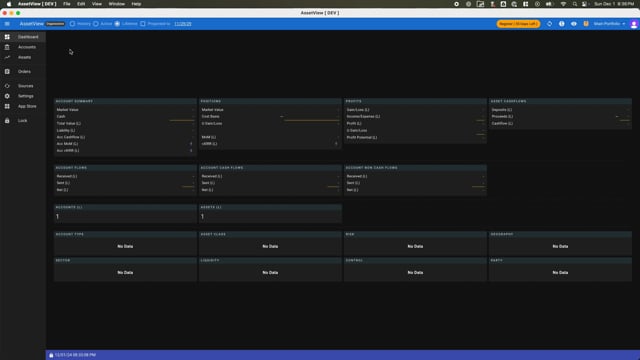Click the info circle icon in toolbar

click(x=562, y=24)
